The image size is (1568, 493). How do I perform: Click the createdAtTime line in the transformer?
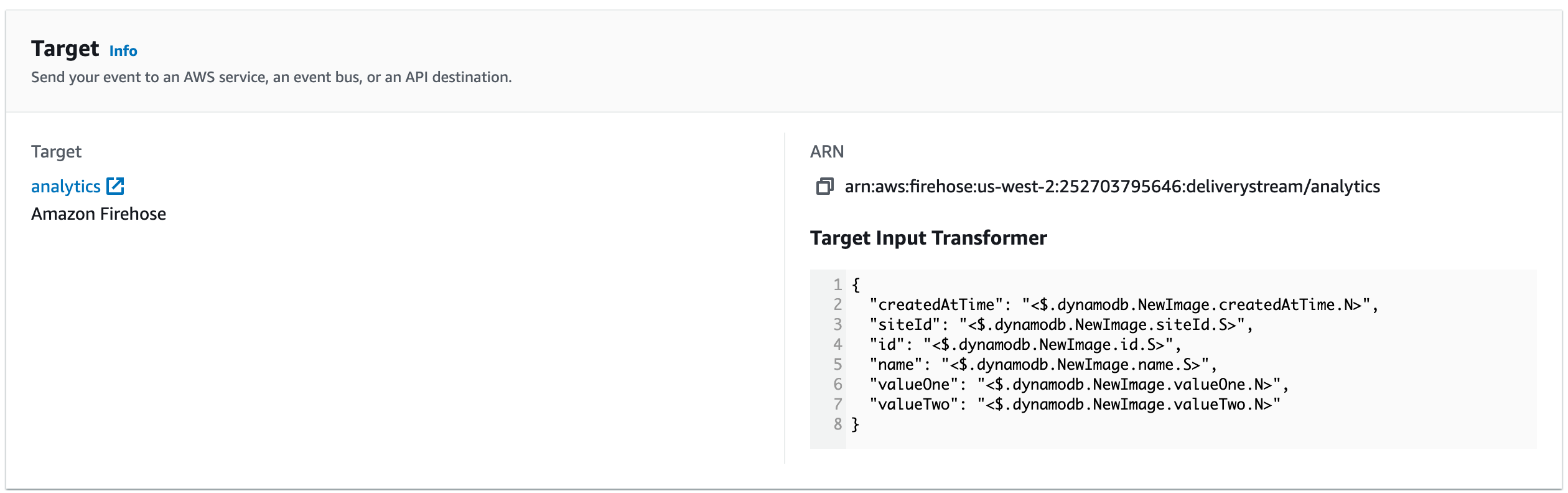tap(1124, 305)
